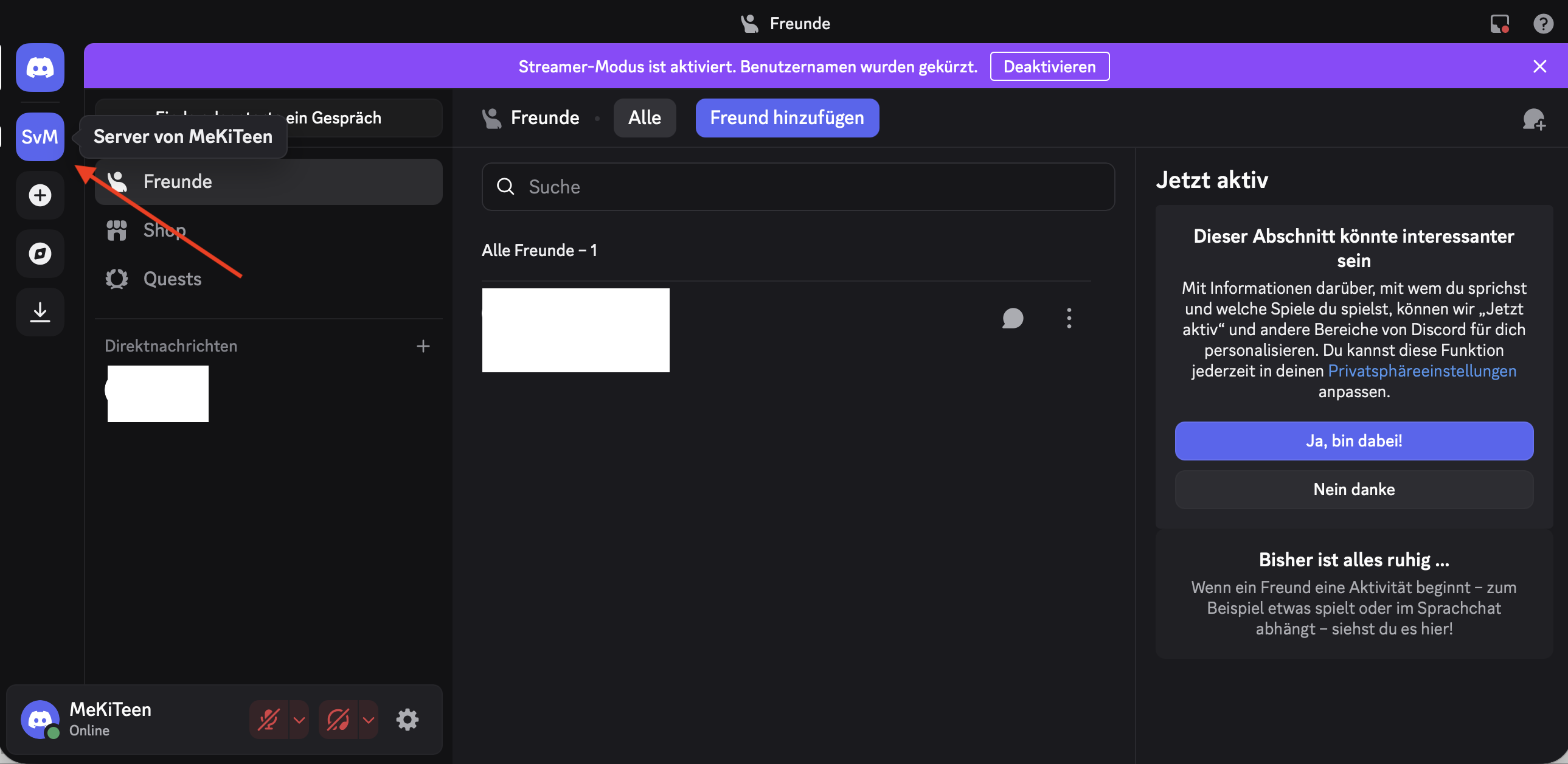
Task: Click the download apps arrow icon
Action: click(40, 311)
